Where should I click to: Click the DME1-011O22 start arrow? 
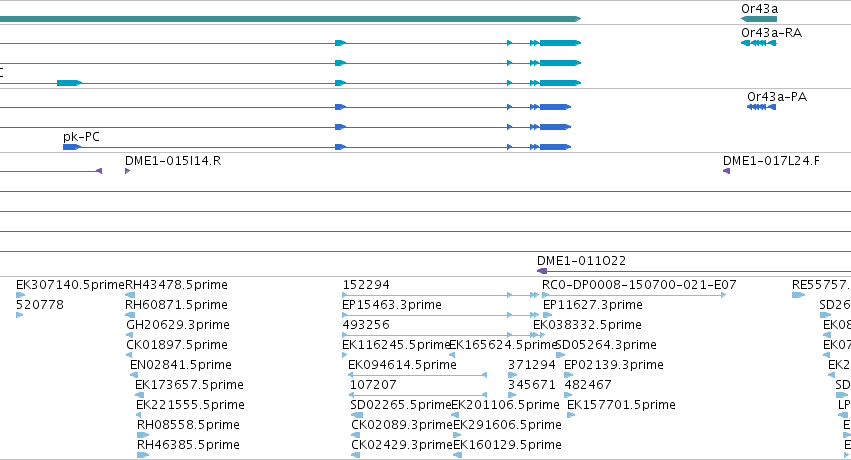pos(542,271)
